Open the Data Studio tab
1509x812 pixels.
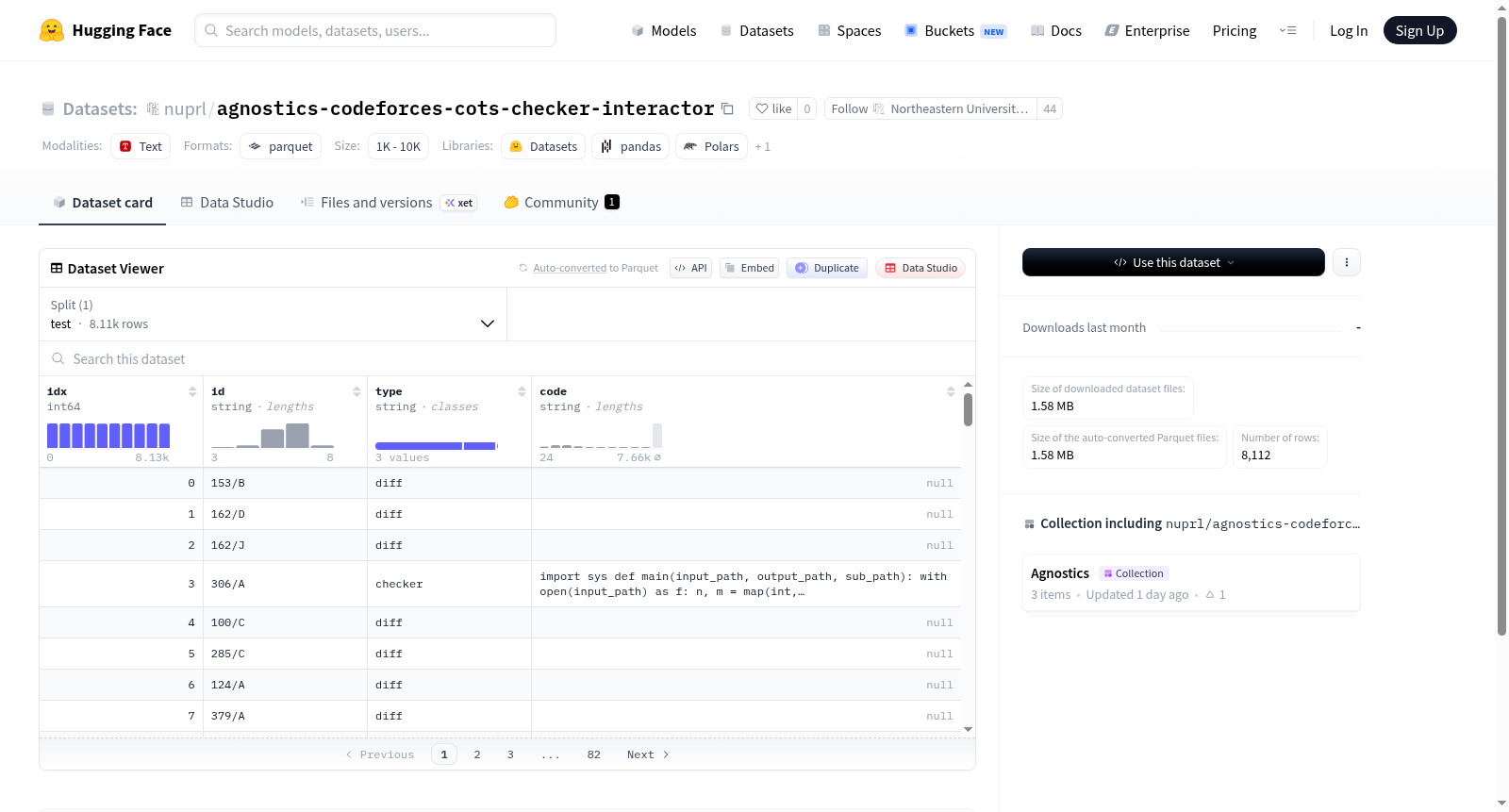[x=227, y=203]
